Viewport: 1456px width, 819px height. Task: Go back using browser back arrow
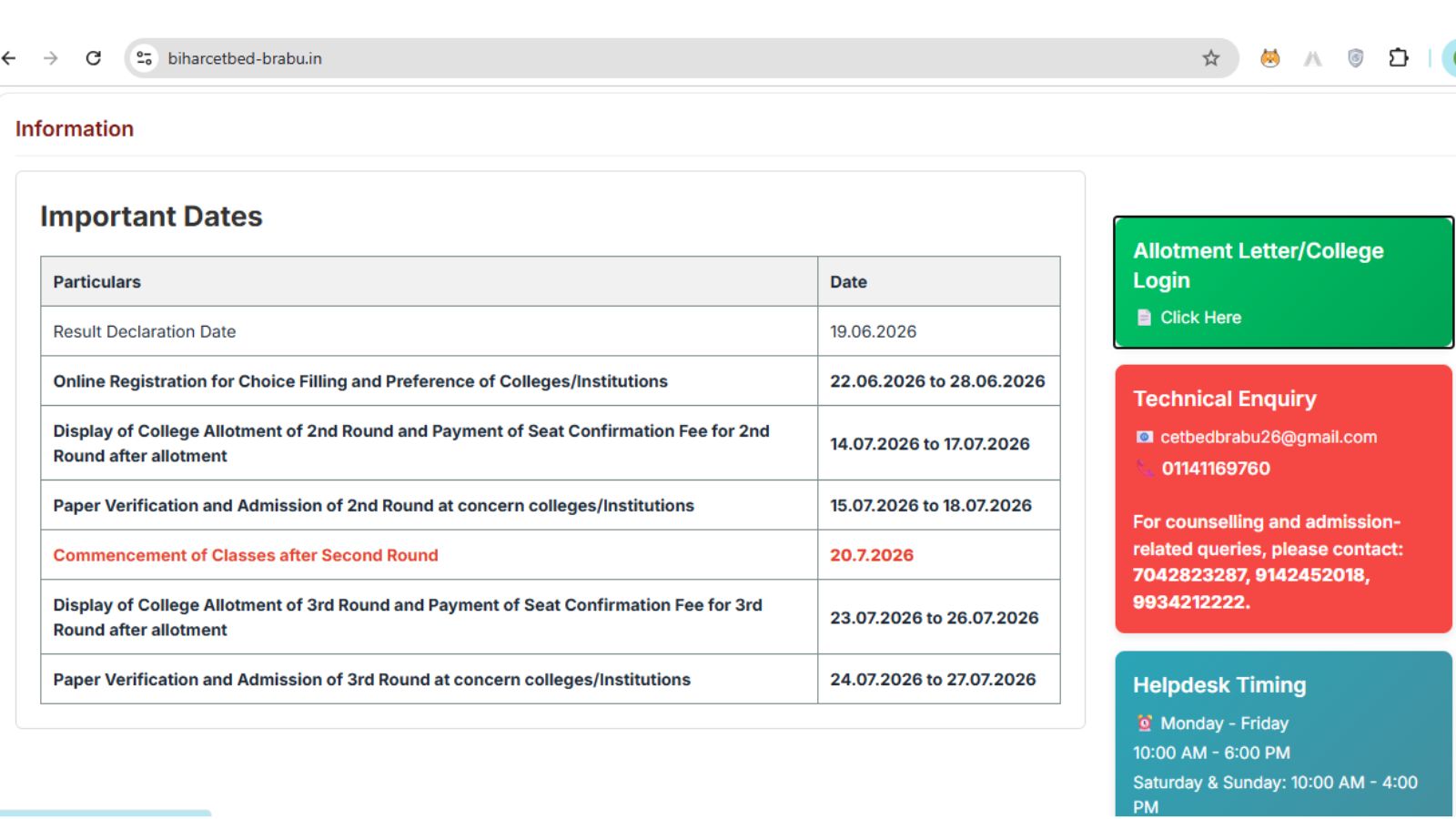pyautogui.click(x=9, y=58)
